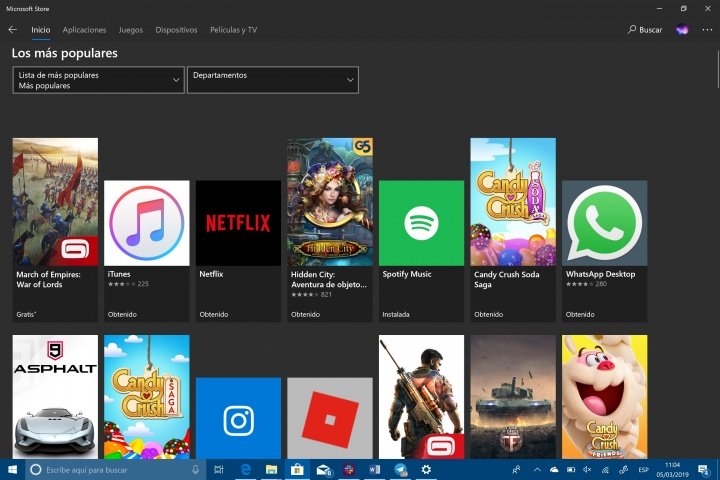Open the Spotify Music app tile
The height and width of the screenshot is (480, 720).
[421, 223]
